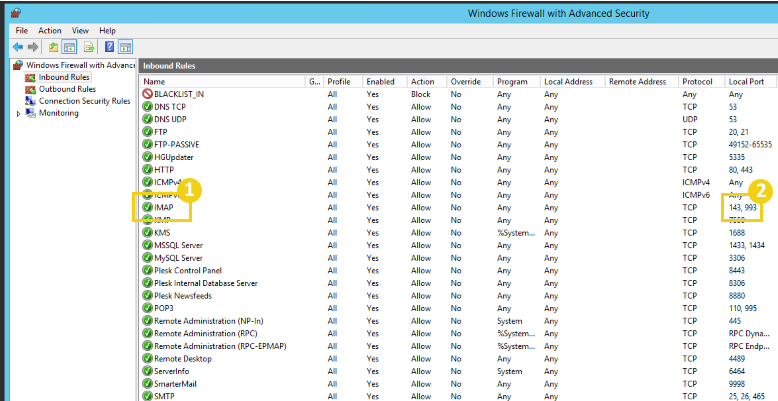Sort by the Profile column header

(343, 81)
